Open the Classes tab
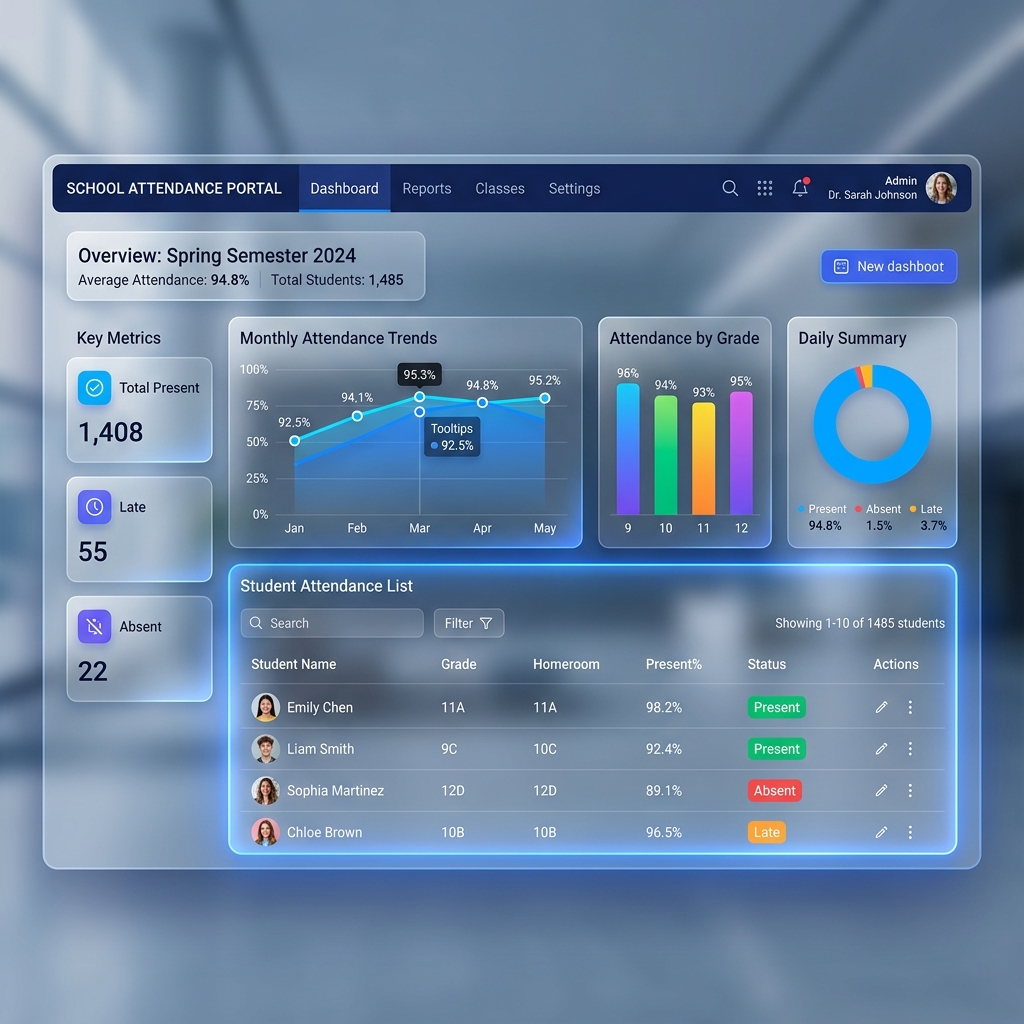This screenshot has height=1024, width=1024. click(x=500, y=188)
